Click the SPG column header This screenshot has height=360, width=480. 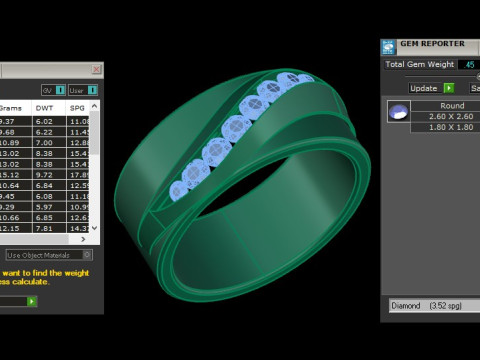click(78, 108)
